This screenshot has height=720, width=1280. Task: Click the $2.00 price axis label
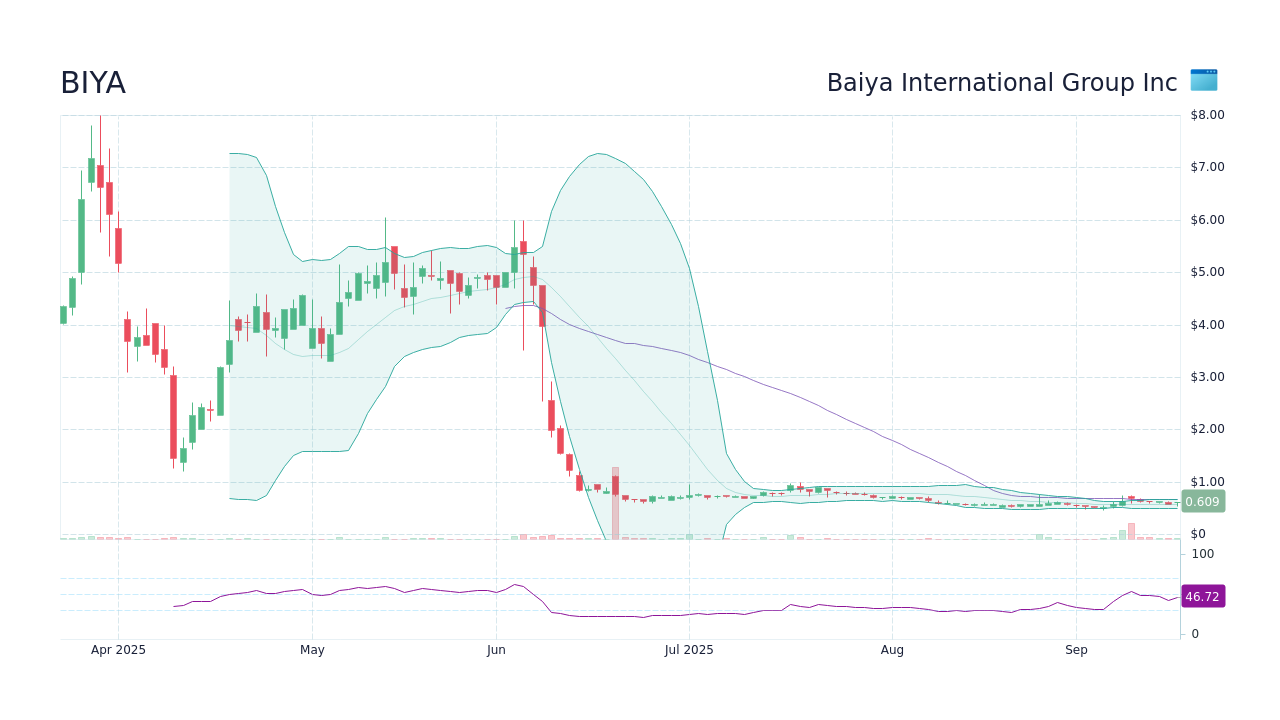tap(1207, 429)
